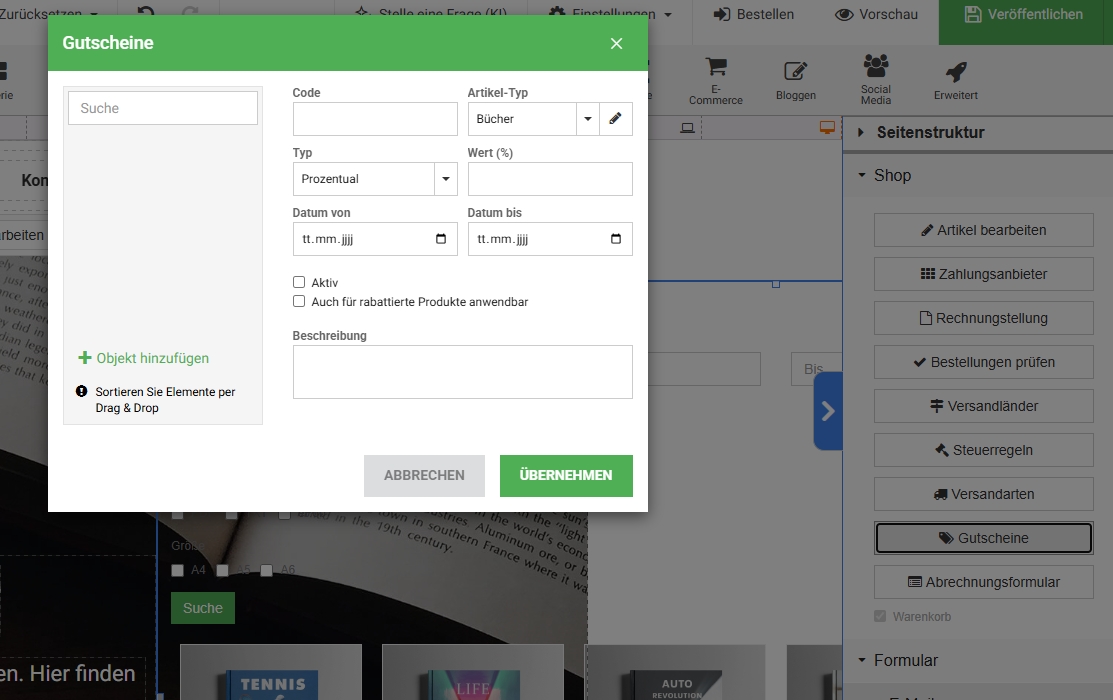1113x700 pixels.
Task: Click into the Code input field
Action: (x=375, y=119)
